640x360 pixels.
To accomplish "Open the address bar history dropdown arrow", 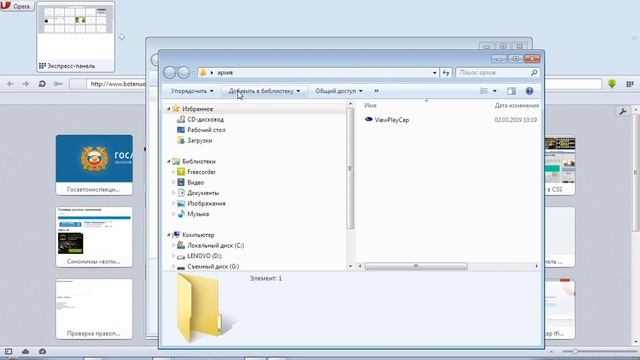I will click(x=434, y=73).
